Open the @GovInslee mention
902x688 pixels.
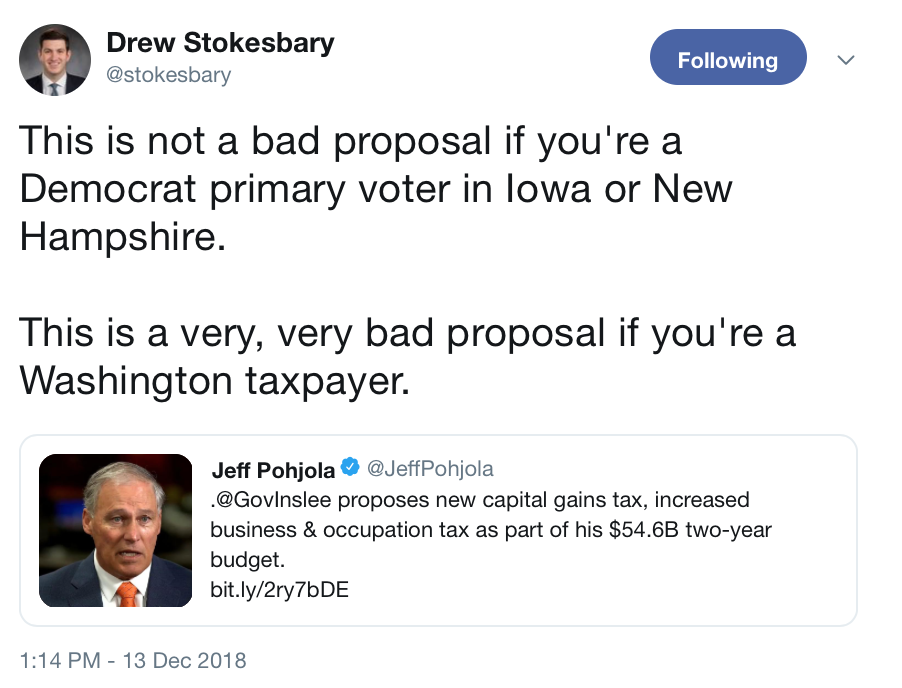[273, 500]
